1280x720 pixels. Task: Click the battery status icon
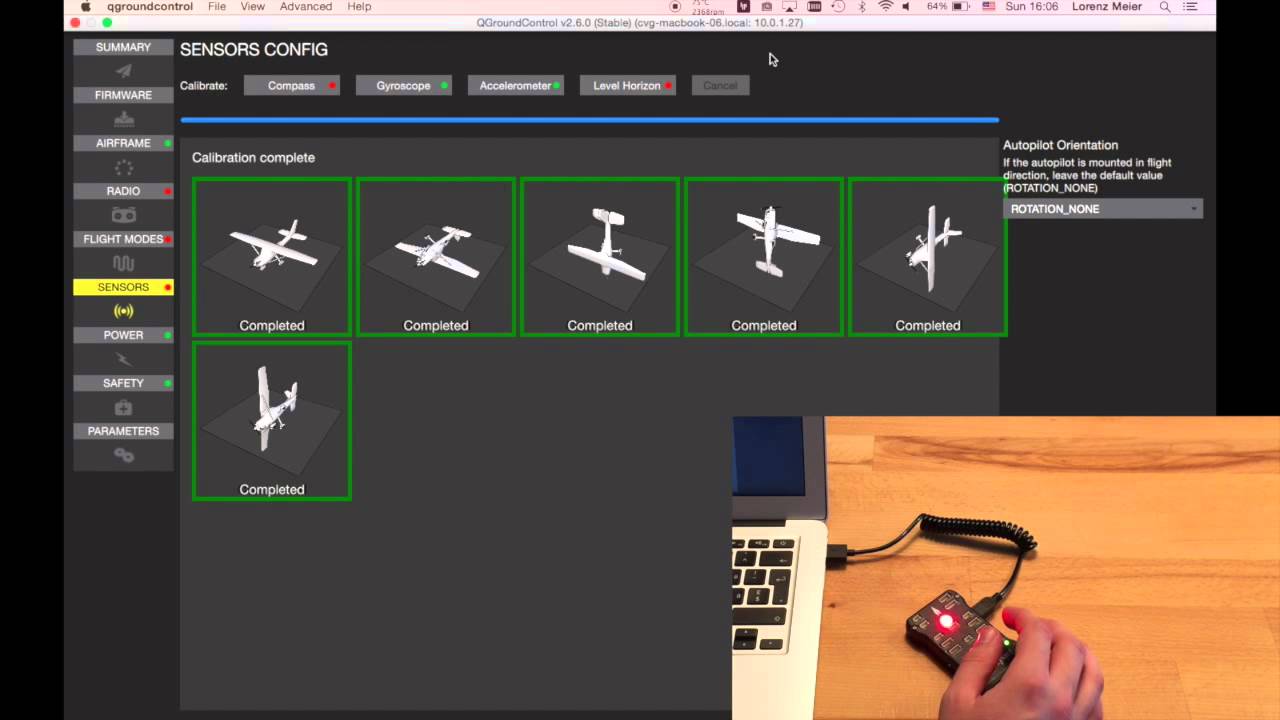959,7
